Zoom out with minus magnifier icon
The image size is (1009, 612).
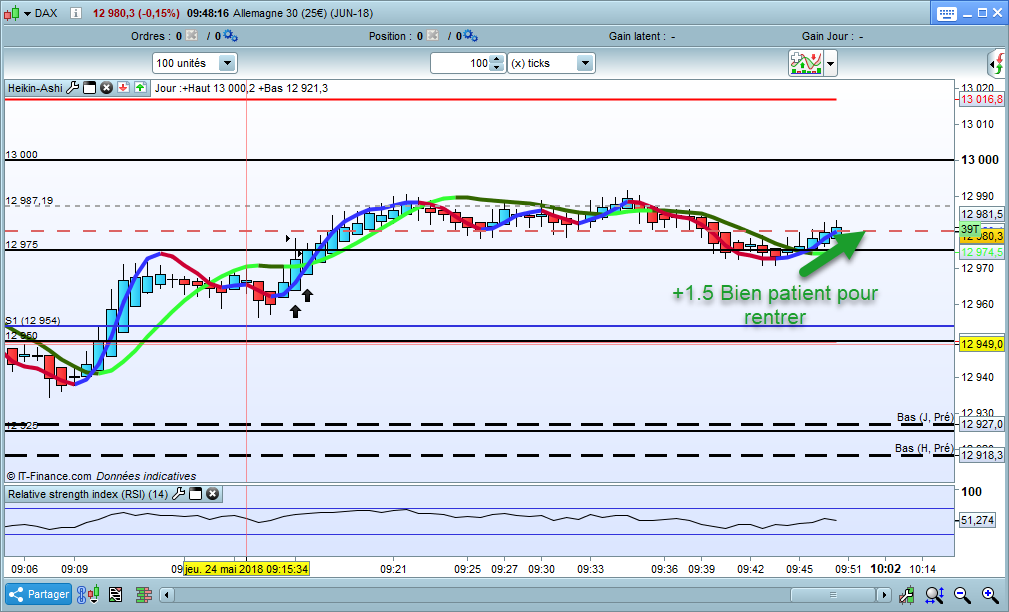pos(962,595)
